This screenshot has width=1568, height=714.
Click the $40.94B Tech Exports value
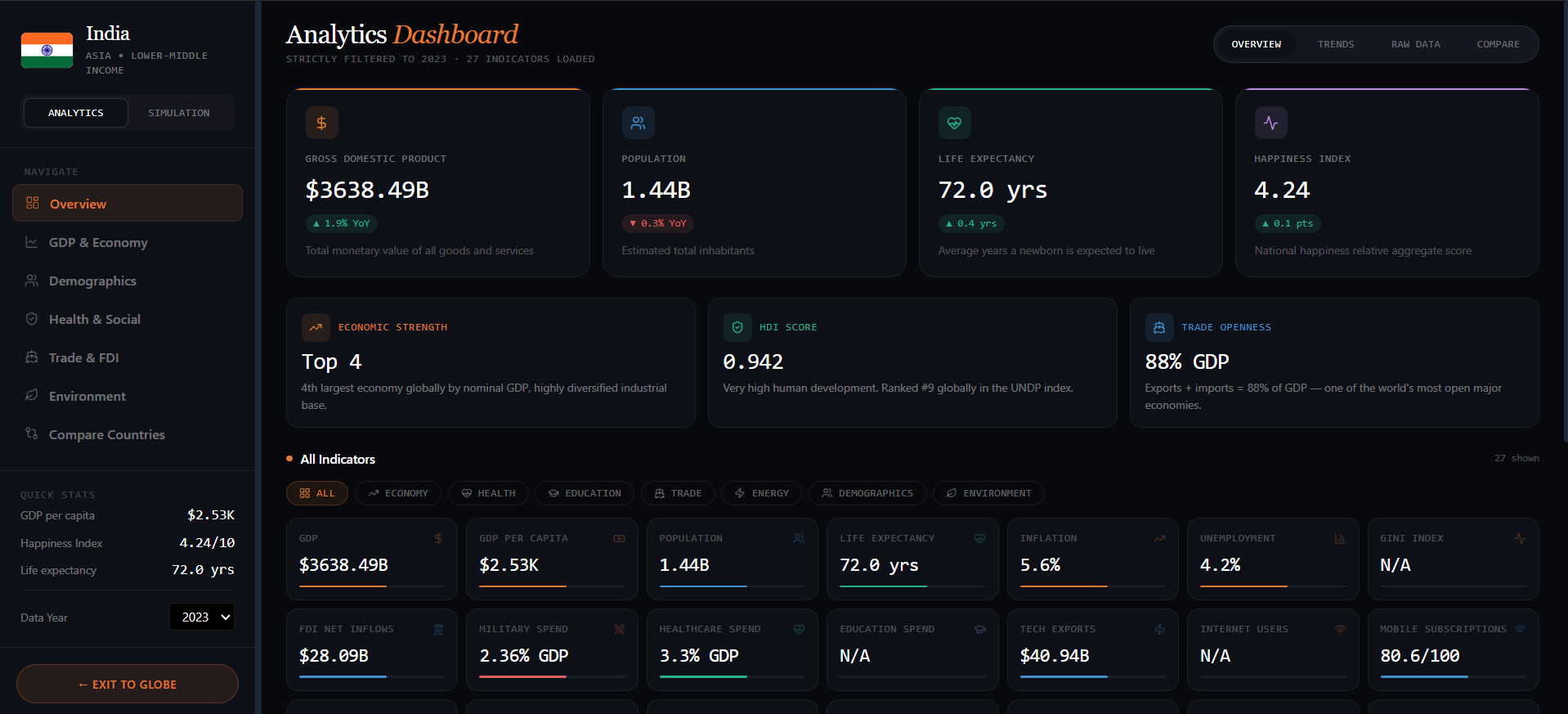1055,656
